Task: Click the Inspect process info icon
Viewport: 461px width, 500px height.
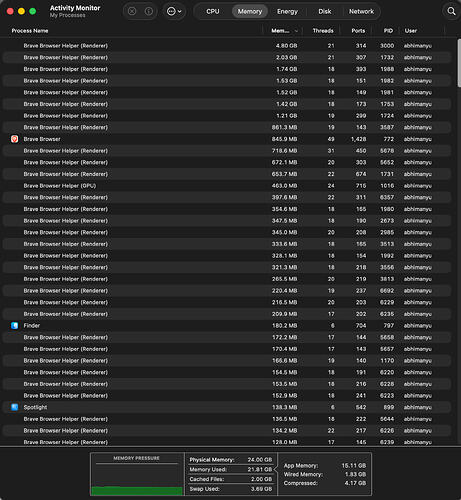Action: (149, 11)
